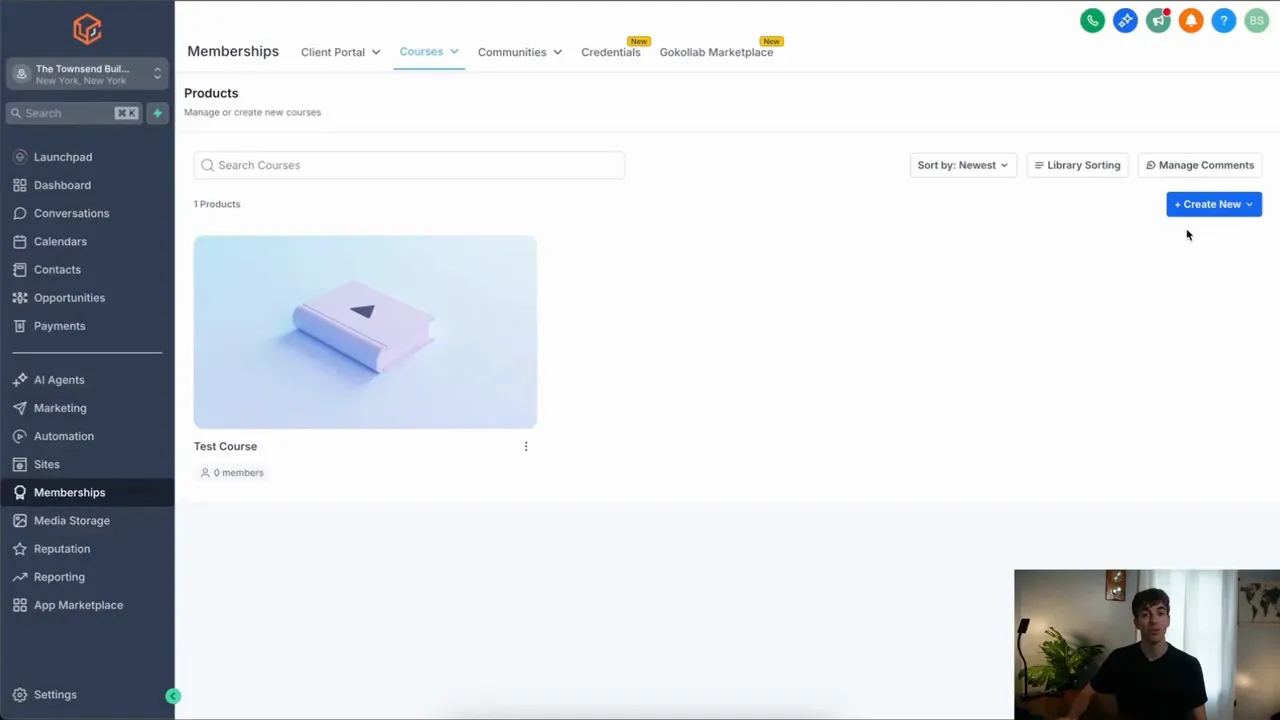
Task: Expand the Client Portal dropdown
Action: tap(340, 52)
